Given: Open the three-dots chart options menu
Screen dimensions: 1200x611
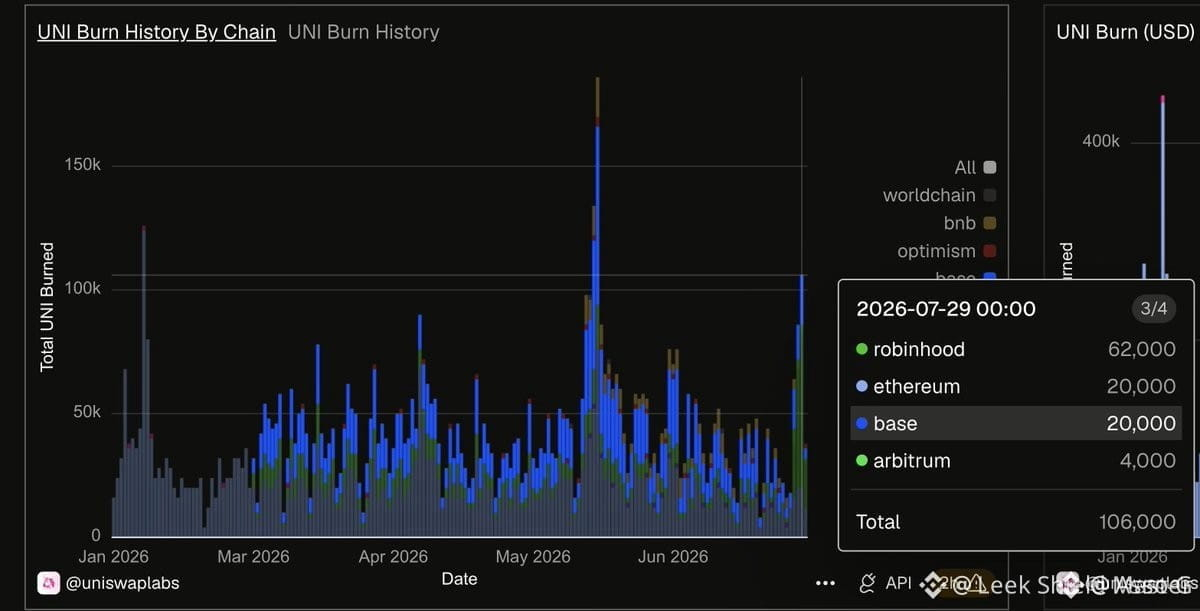Looking at the screenshot, I should [x=825, y=583].
